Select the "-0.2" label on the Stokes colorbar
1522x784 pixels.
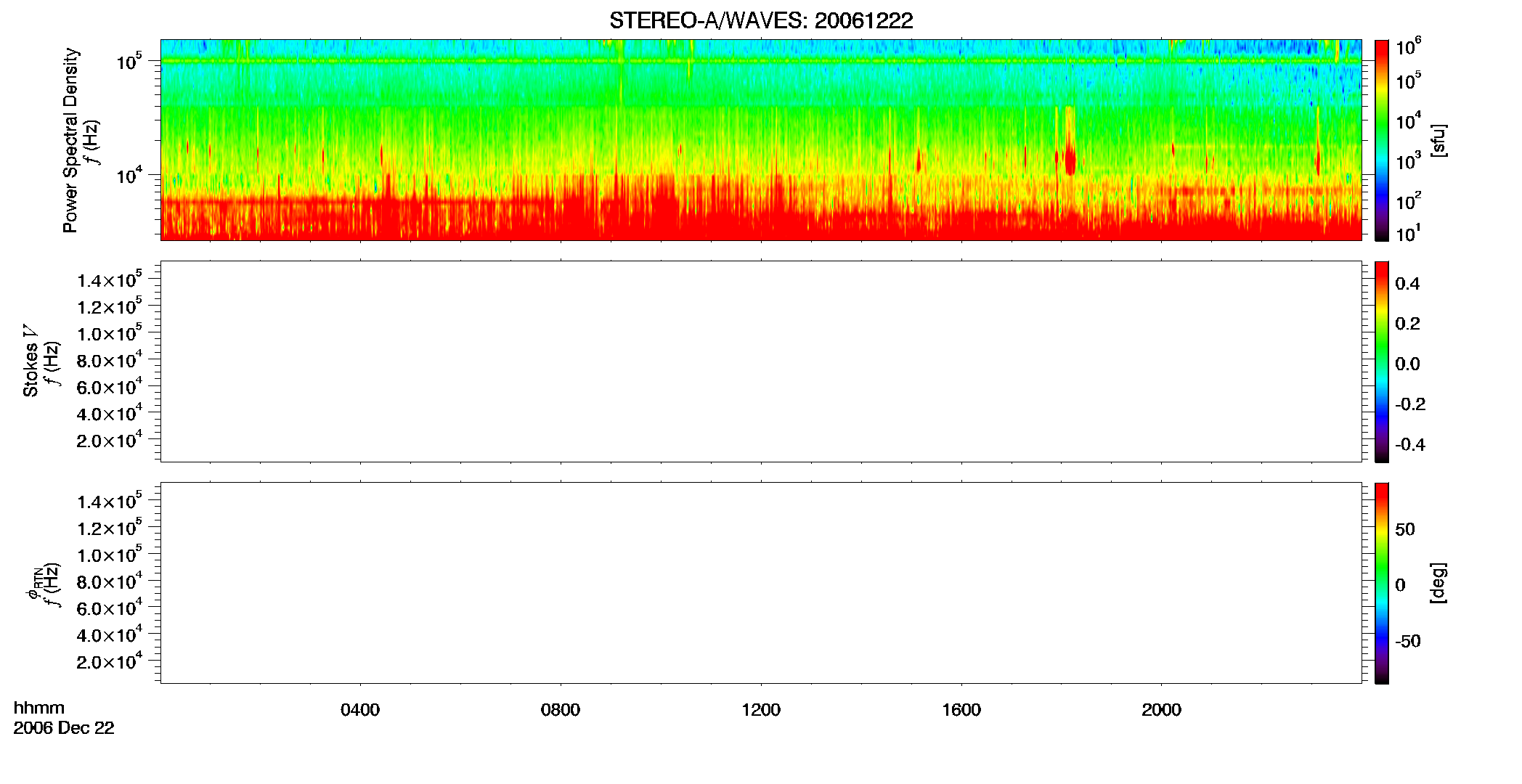pyautogui.click(x=1410, y=404)
